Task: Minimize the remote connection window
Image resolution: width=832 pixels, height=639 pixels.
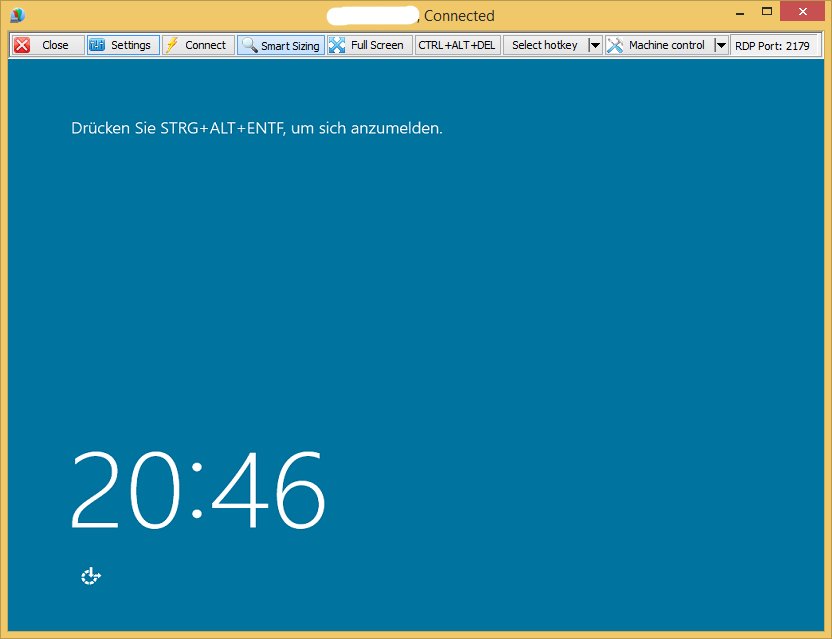Action: (739, 12)
